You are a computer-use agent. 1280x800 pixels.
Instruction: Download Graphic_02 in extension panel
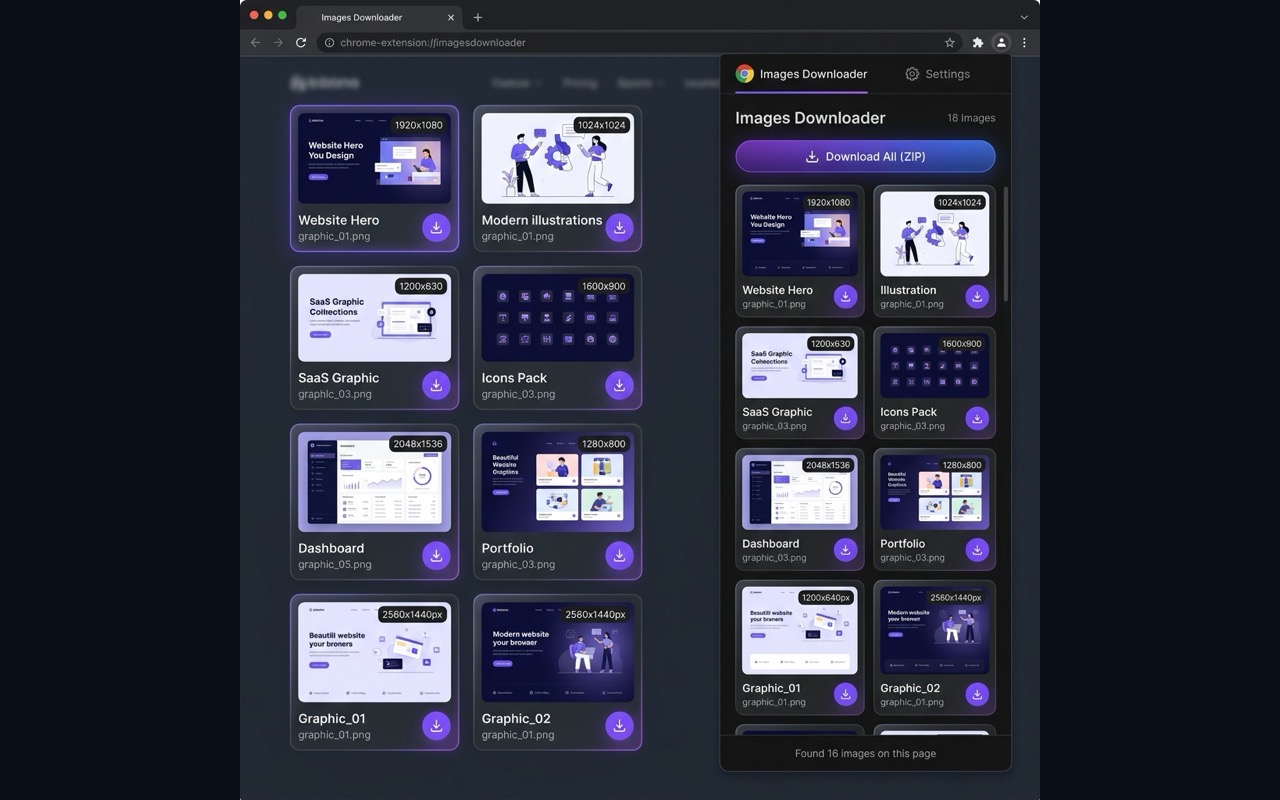pyautogui.click(x=977, y=694)
